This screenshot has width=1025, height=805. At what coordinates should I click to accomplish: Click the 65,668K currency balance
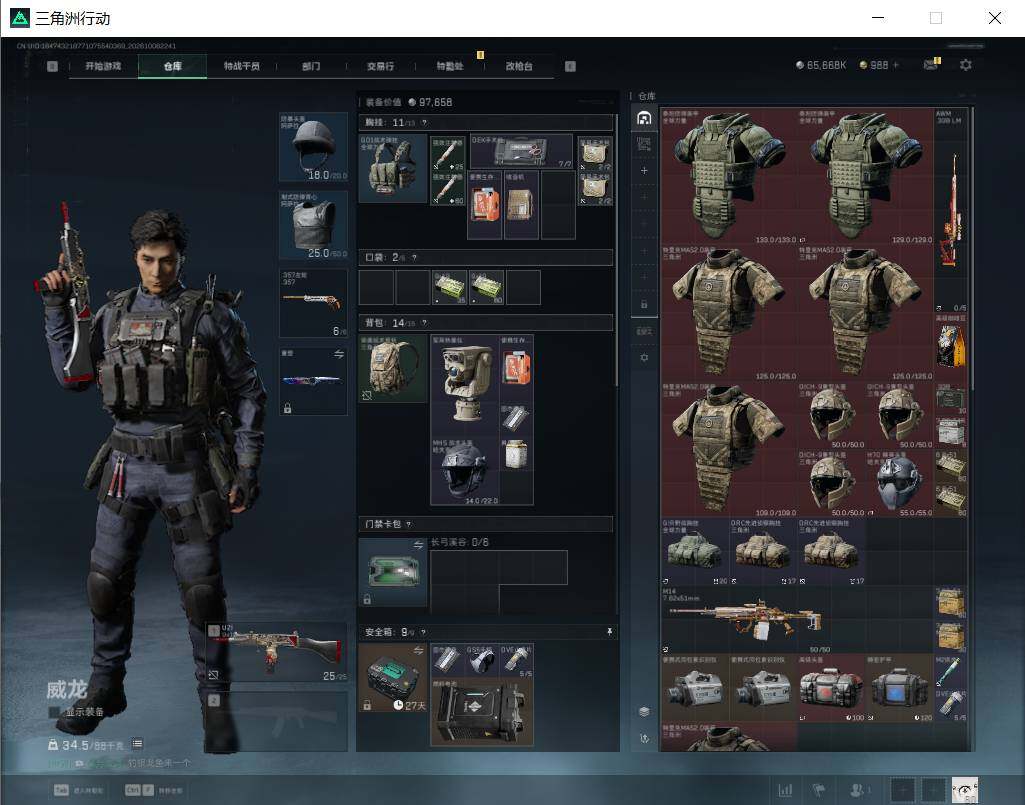pos(821,65)
